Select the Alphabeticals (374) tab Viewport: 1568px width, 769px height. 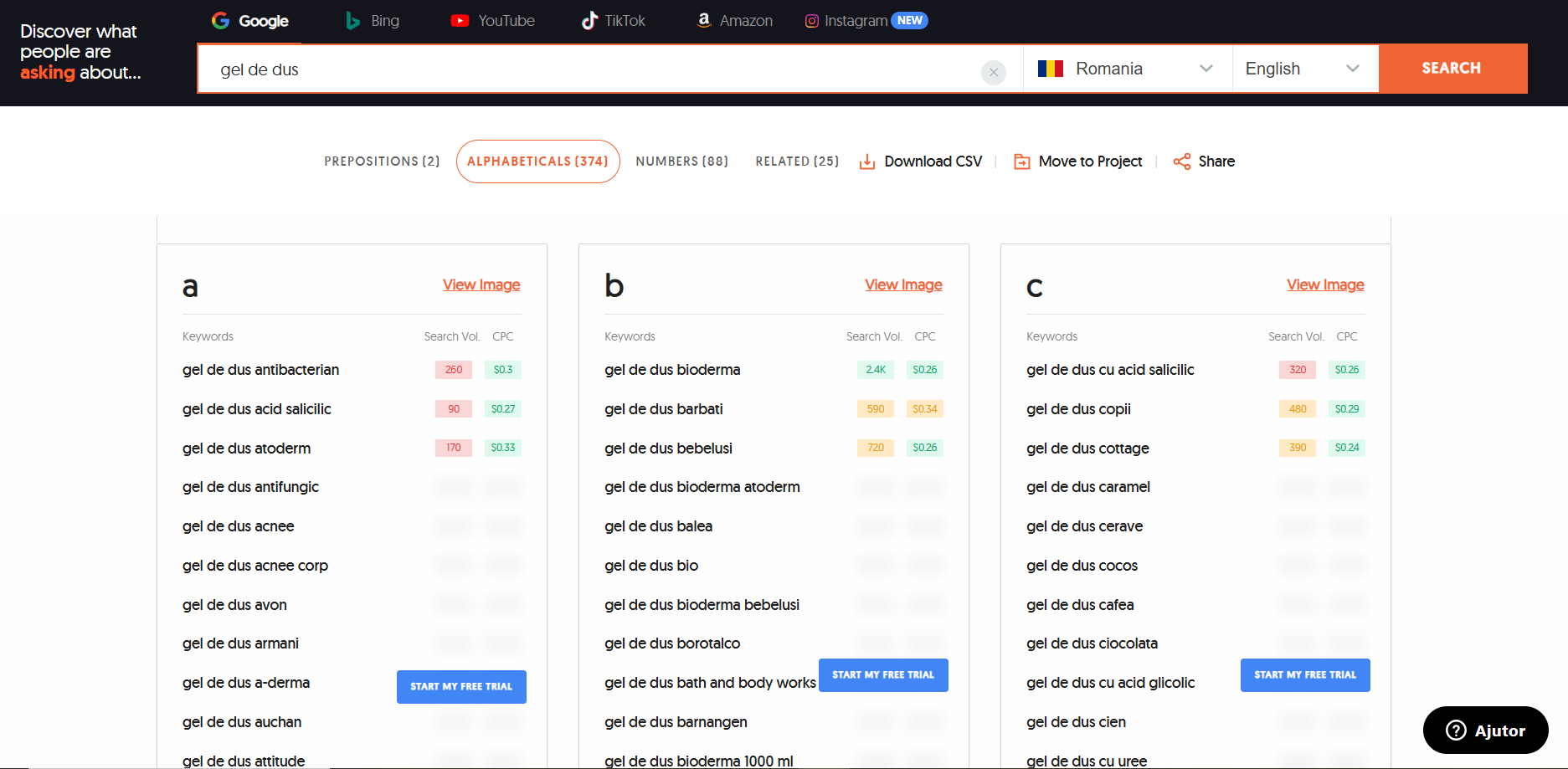coord(537,161)
